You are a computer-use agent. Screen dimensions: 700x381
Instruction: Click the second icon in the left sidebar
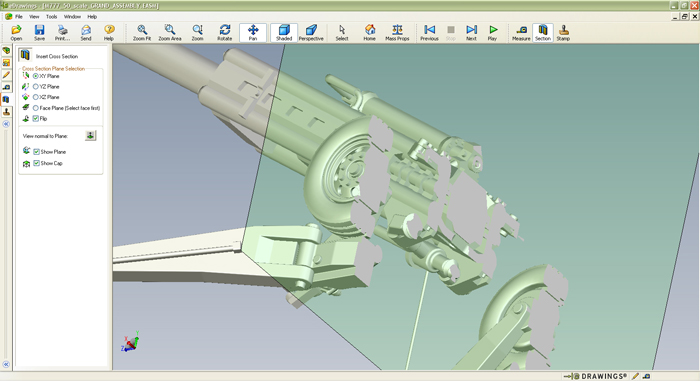click(x=6, y=63)
